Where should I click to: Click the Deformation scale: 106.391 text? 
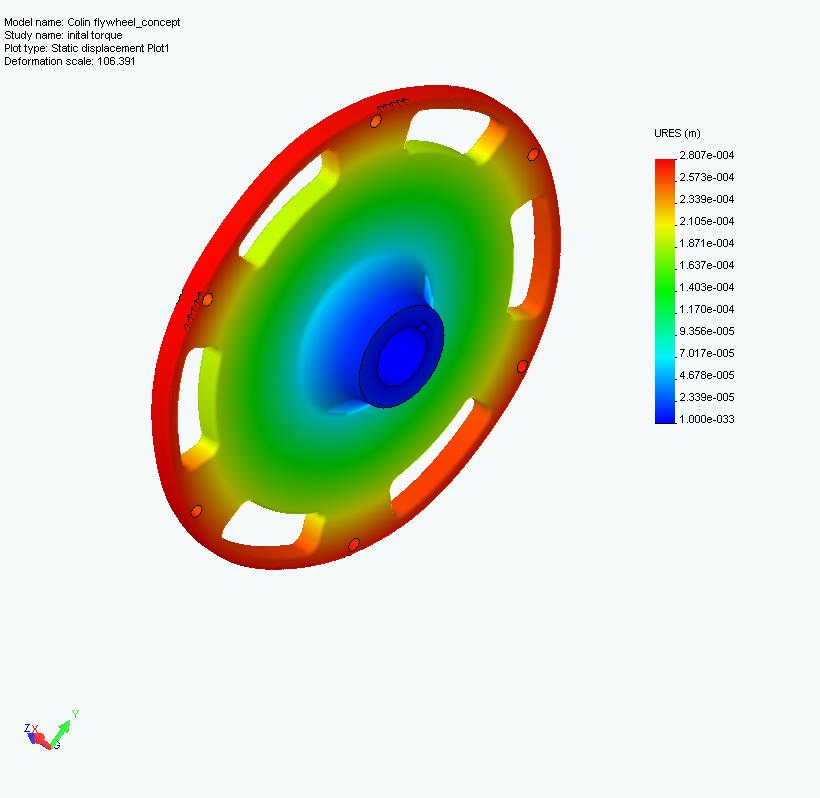click(70, 61)
